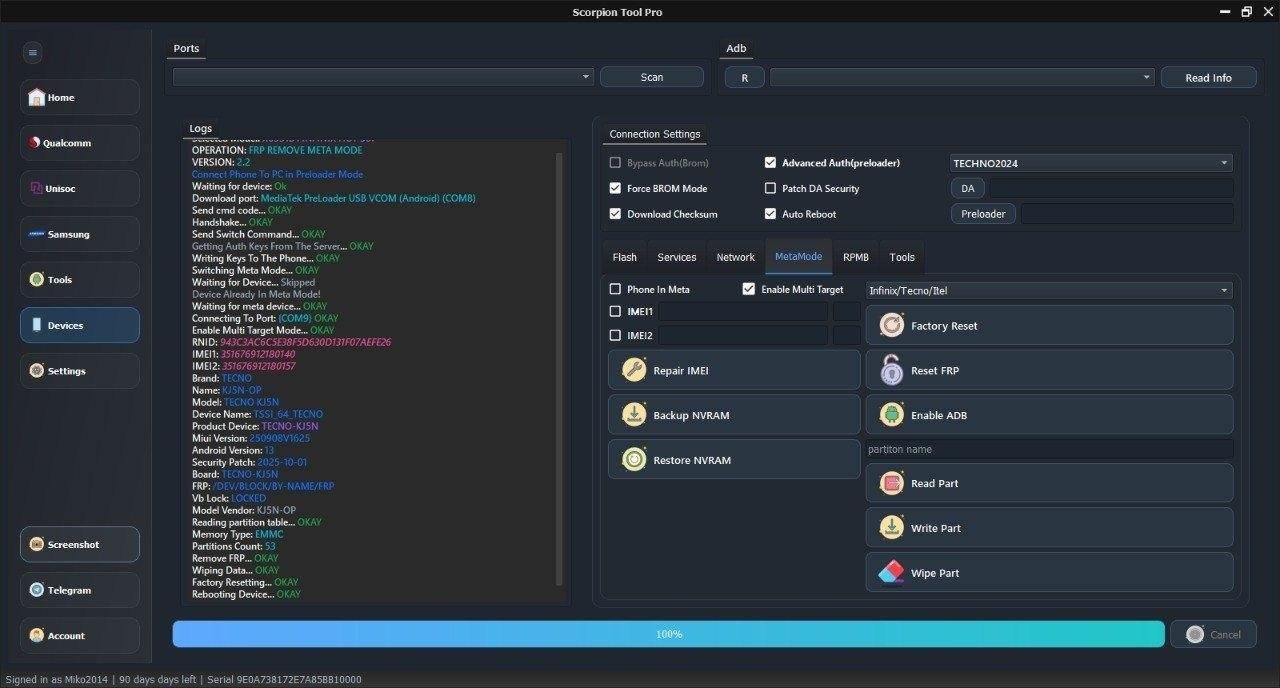Click the DA file button
The image size is (1280, 688).
(x=968, y=188)
